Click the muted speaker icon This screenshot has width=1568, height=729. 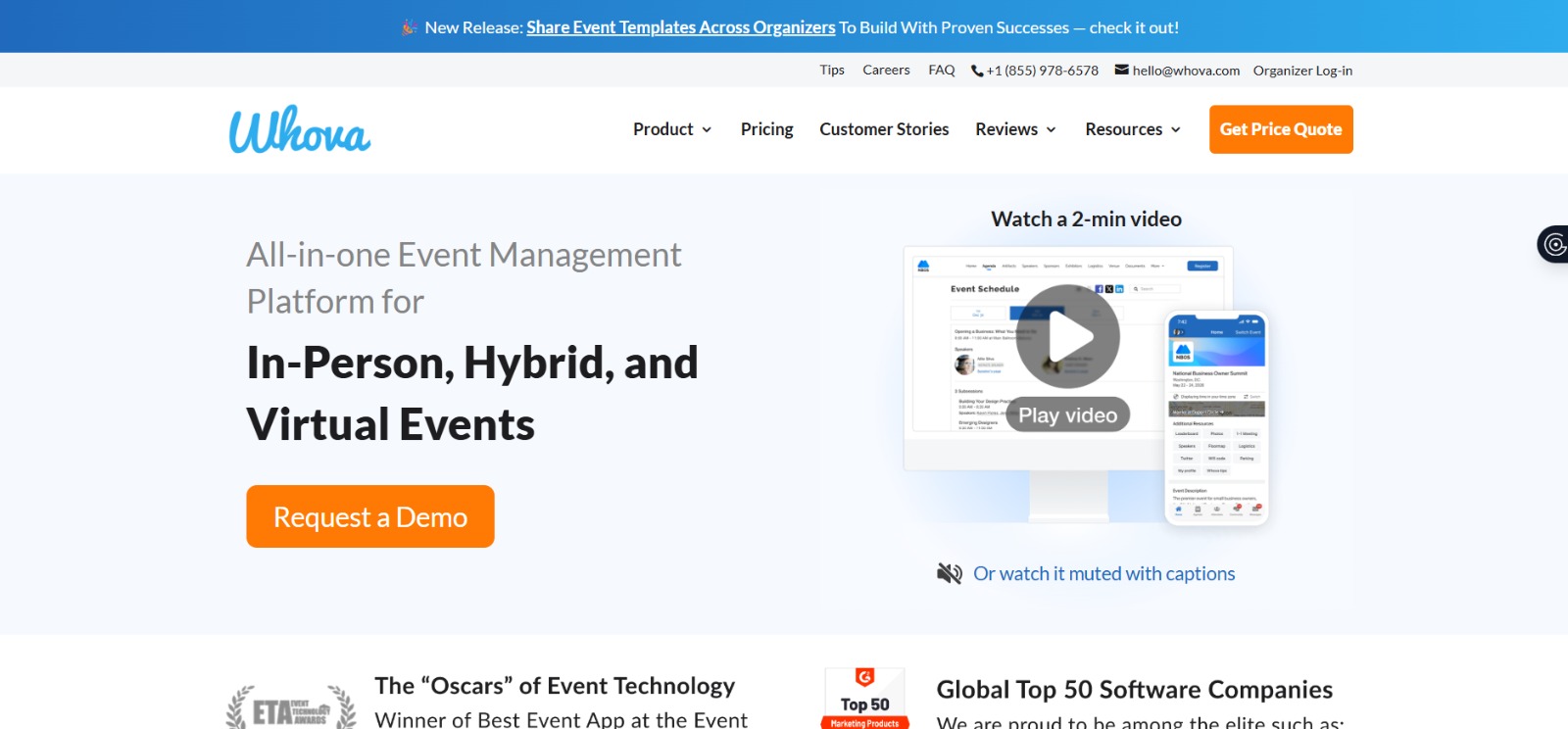949,574
